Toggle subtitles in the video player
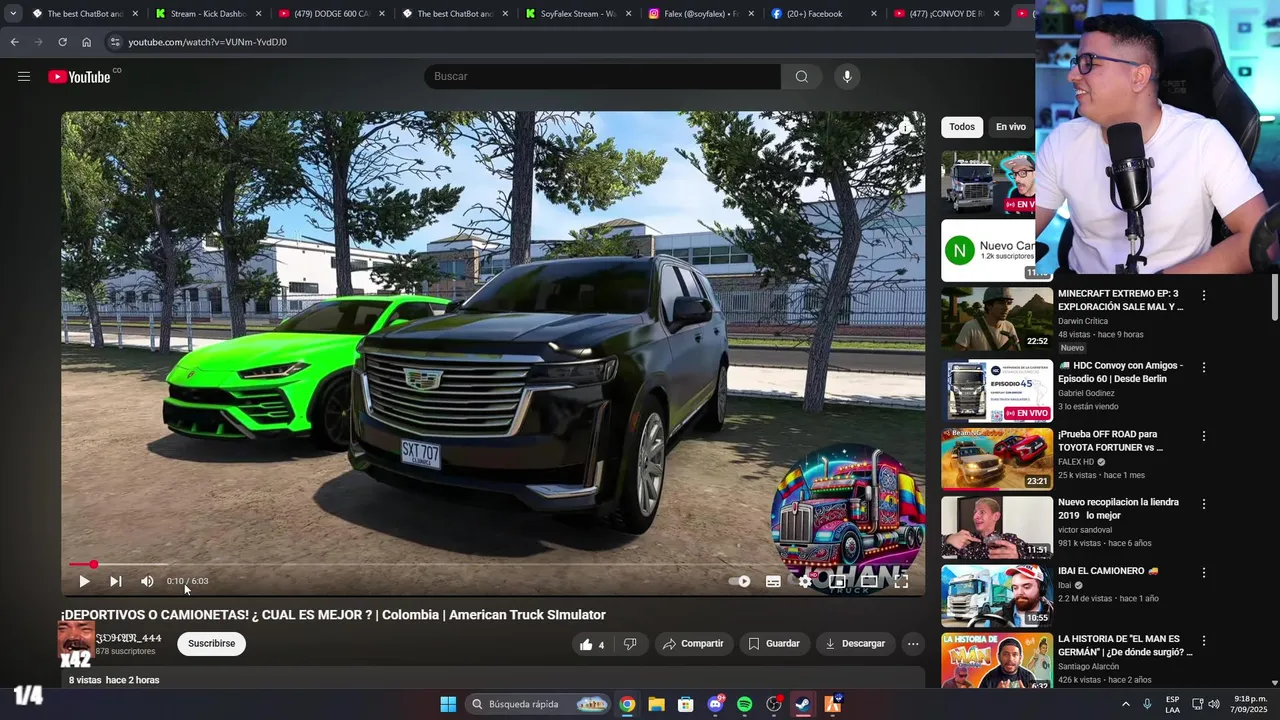Image resolution: width=1280 pixels, height=720 pixels. click(773, 581)
